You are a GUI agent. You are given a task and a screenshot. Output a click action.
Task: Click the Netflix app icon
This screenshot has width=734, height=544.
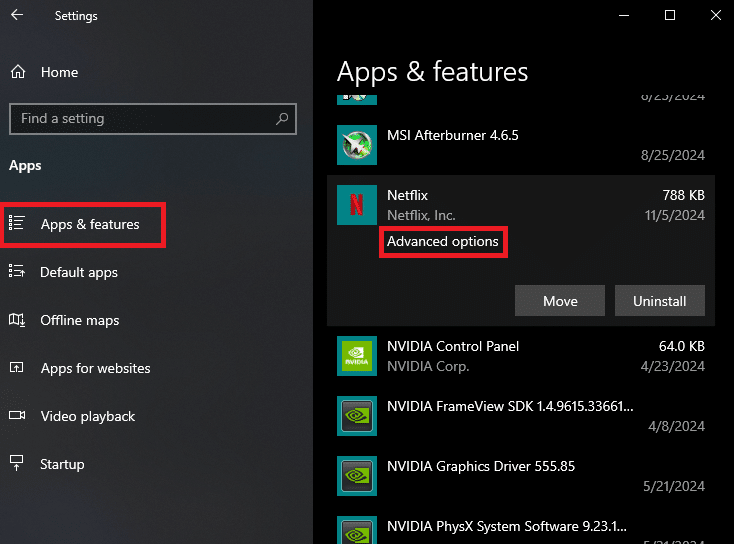pyautogui.click(x=357, y=205)
